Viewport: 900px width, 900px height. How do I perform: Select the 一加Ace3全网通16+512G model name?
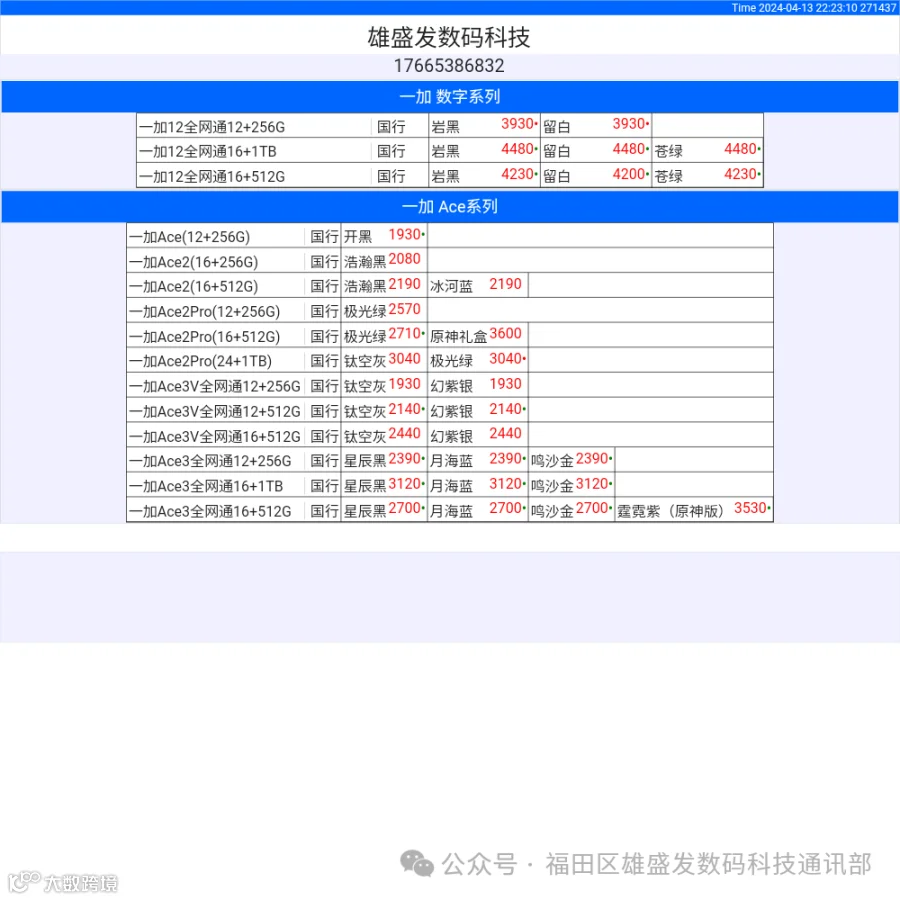(210, 512)
